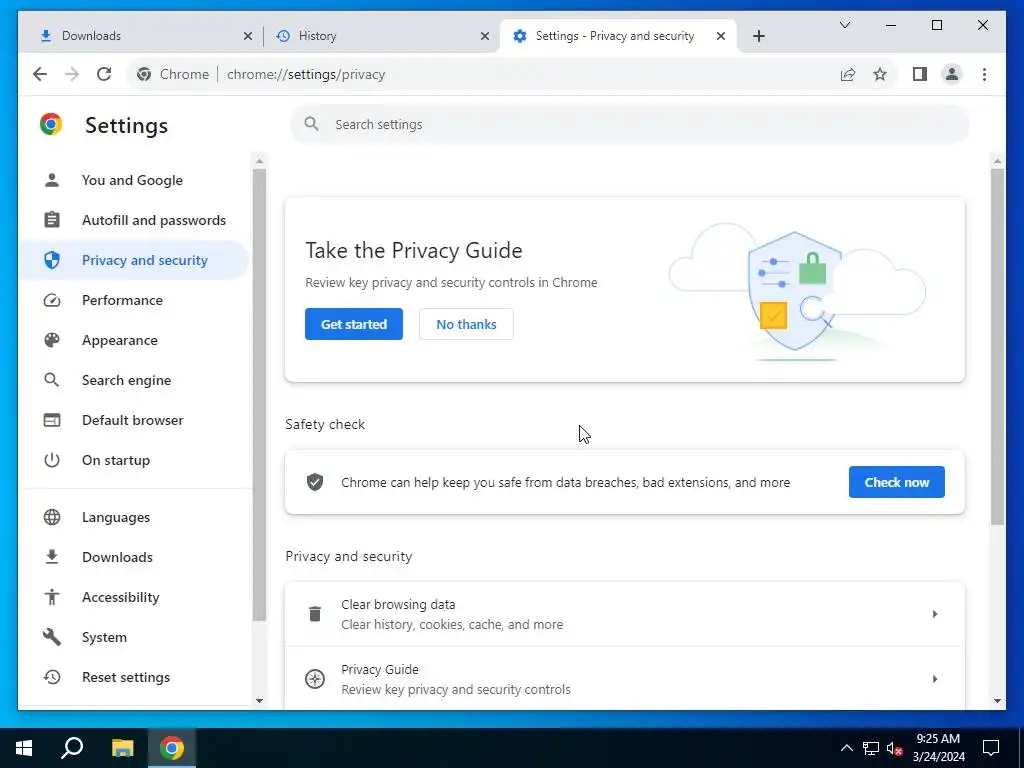Open the profile avatar menu
This screenshot has width=1024, height=768.
pyautogui.click(x=952, y=74)
